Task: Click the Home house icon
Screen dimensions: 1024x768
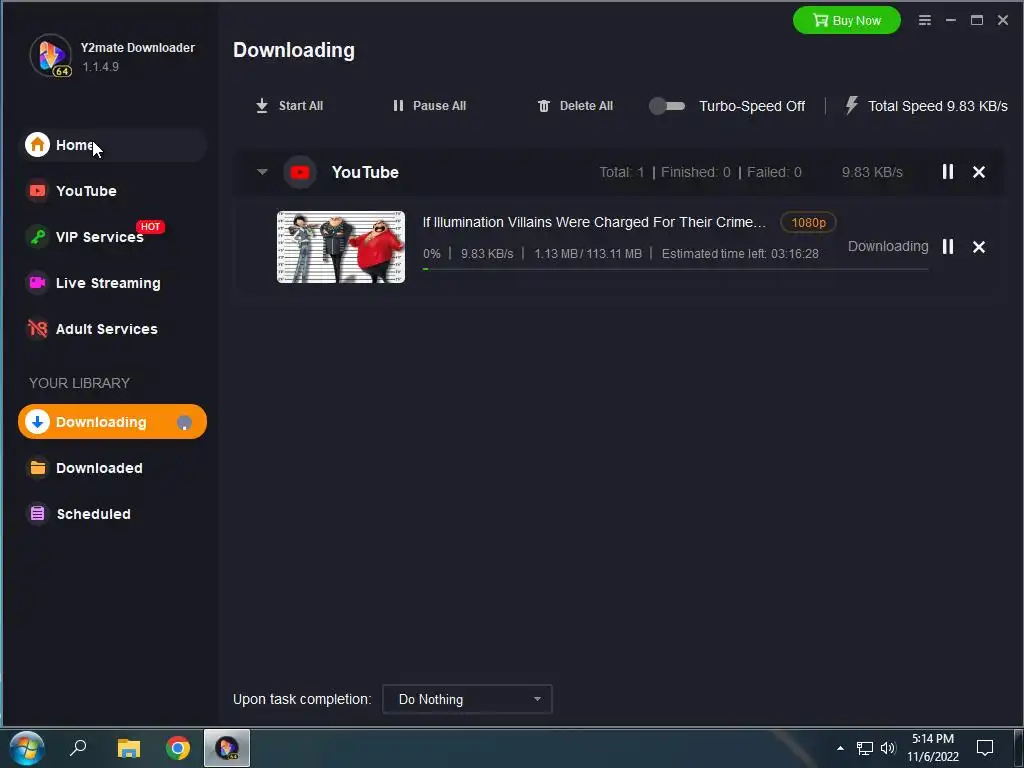Action: 37,145
